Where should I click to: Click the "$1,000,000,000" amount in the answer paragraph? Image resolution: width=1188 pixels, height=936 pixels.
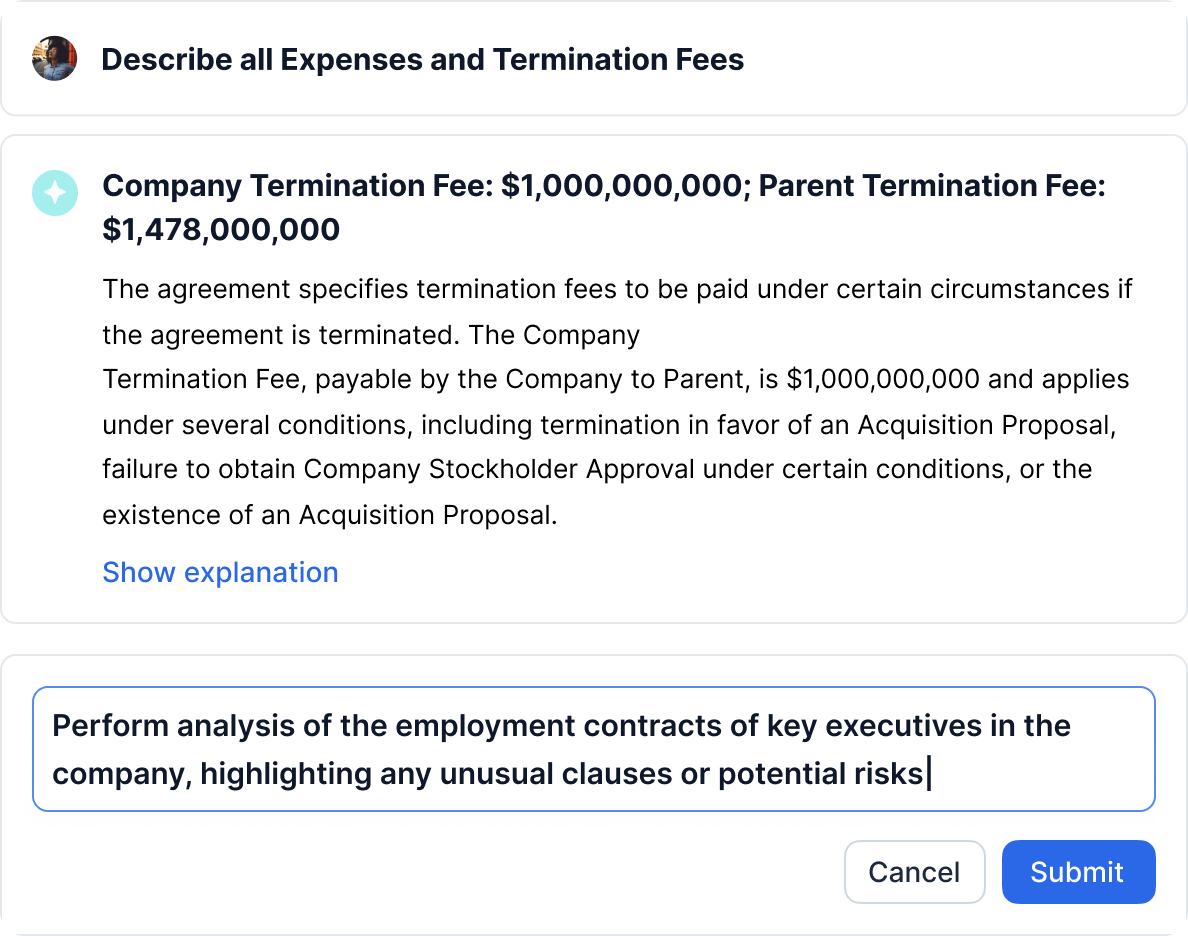pos(910,380)
